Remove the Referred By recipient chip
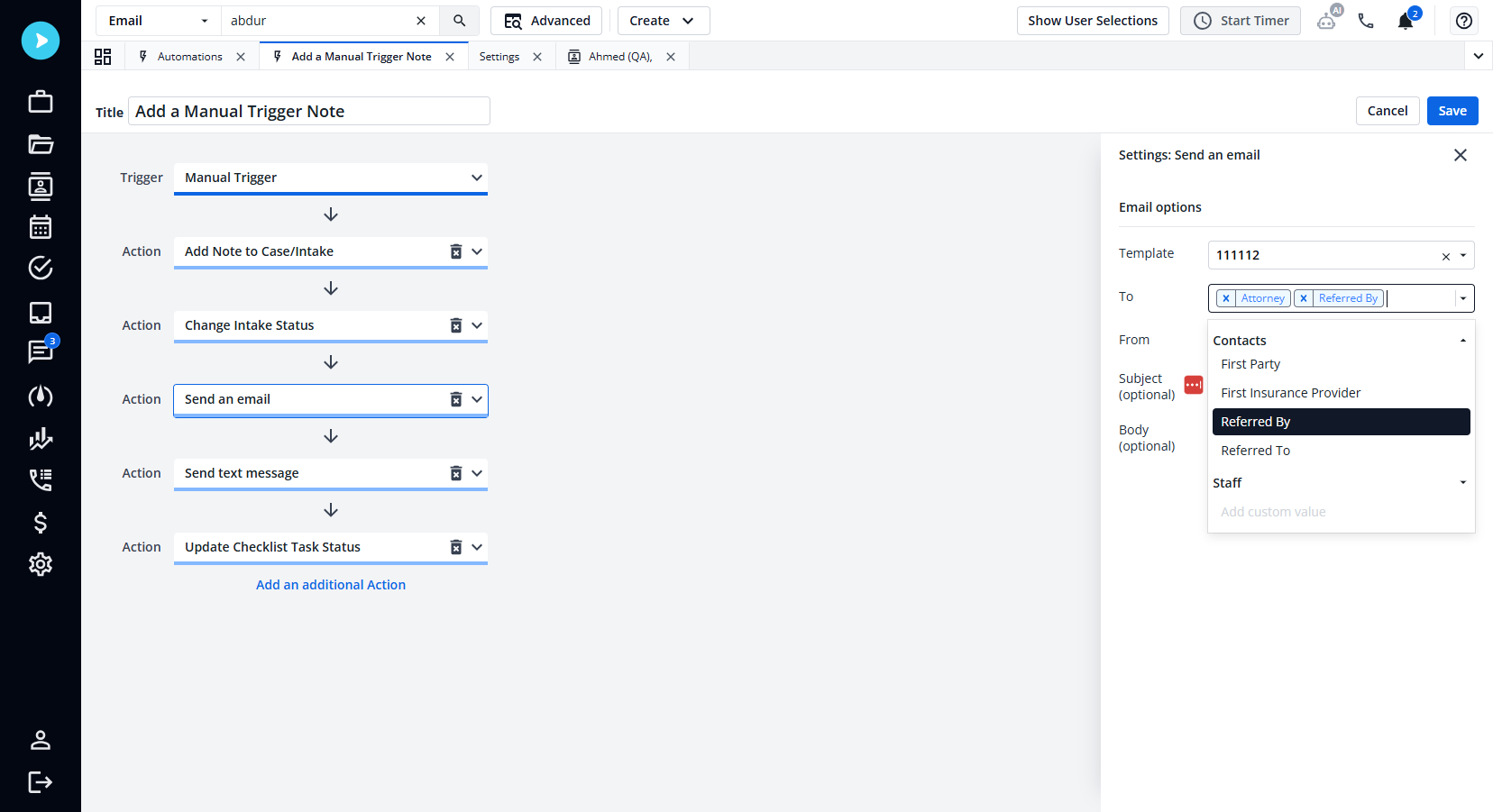Viewport: 1493px width, 812px height. tap(1304, 297)
